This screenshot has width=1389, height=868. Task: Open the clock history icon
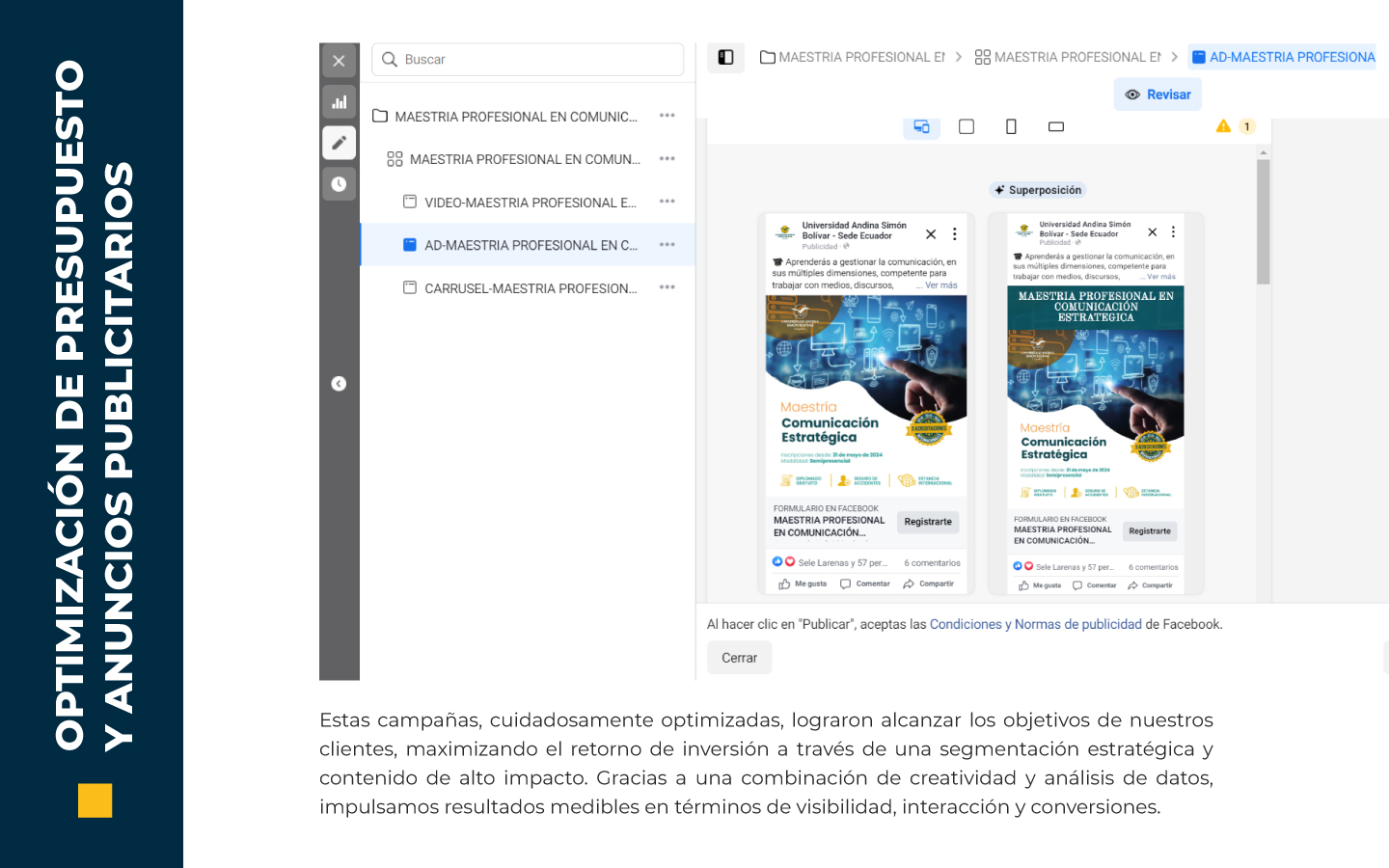click(x=339, y=184)
